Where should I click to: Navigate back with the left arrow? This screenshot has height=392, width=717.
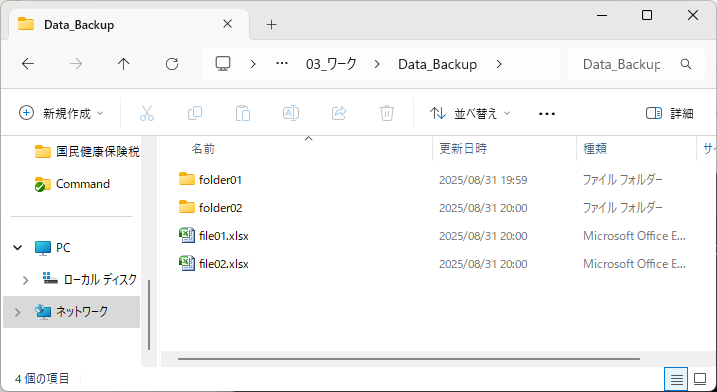point(28,64)
